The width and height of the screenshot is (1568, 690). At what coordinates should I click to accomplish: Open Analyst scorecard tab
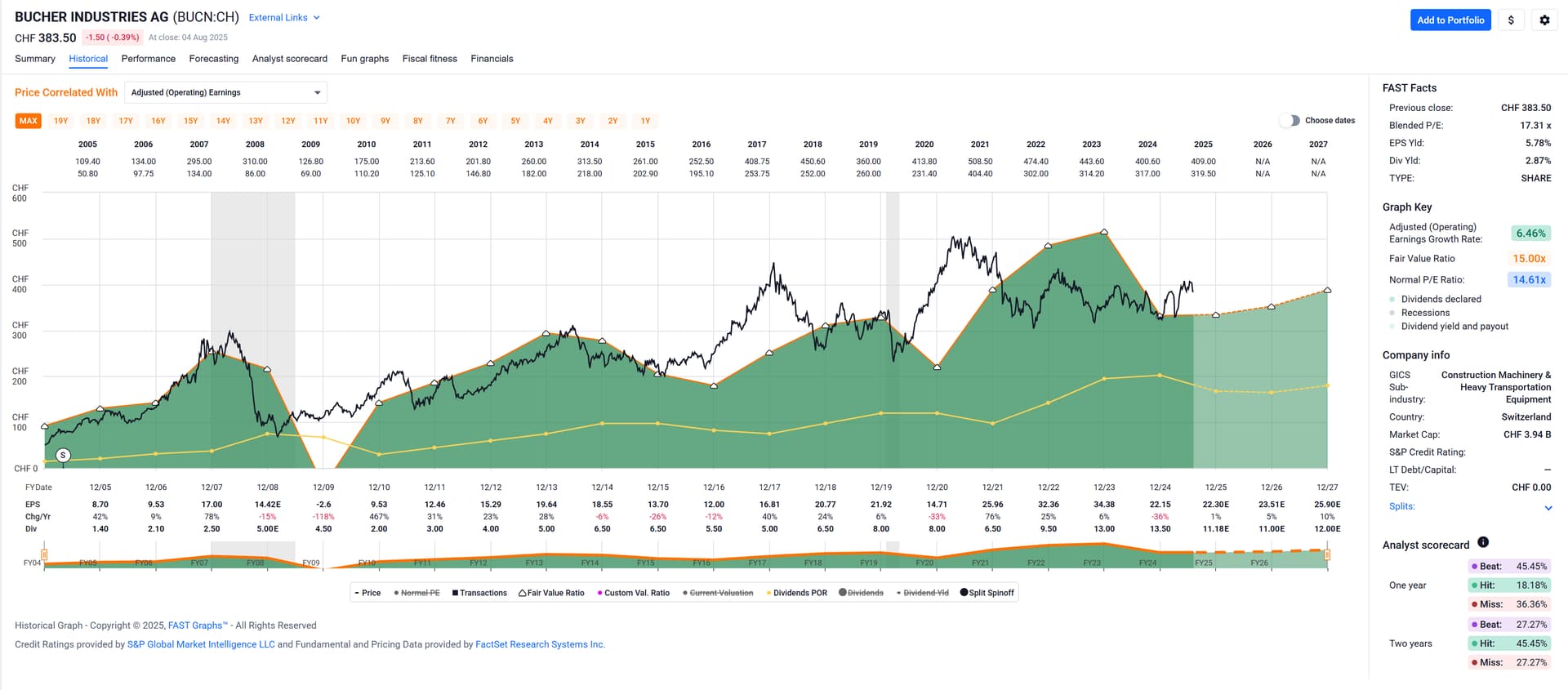click(x=290, y=59)
